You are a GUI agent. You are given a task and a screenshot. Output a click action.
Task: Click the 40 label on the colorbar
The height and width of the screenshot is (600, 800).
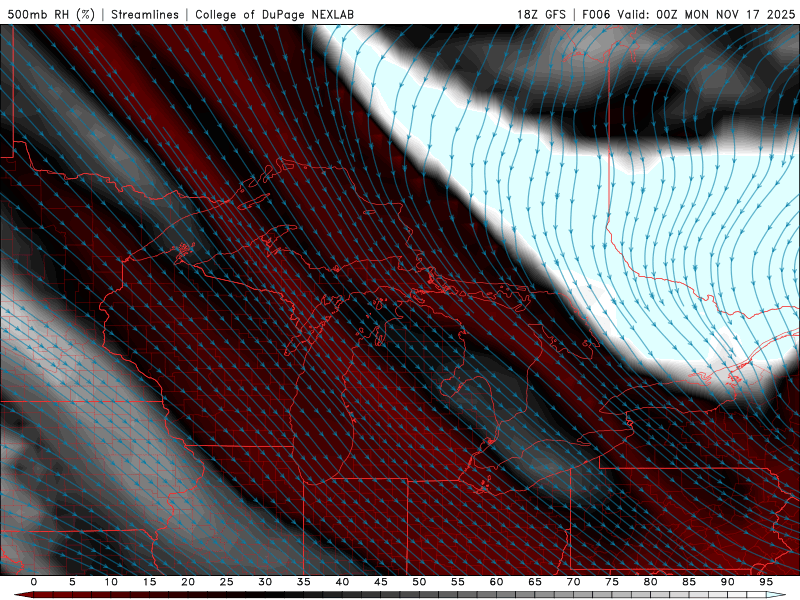pyautogui.click(x=342, y=582)
